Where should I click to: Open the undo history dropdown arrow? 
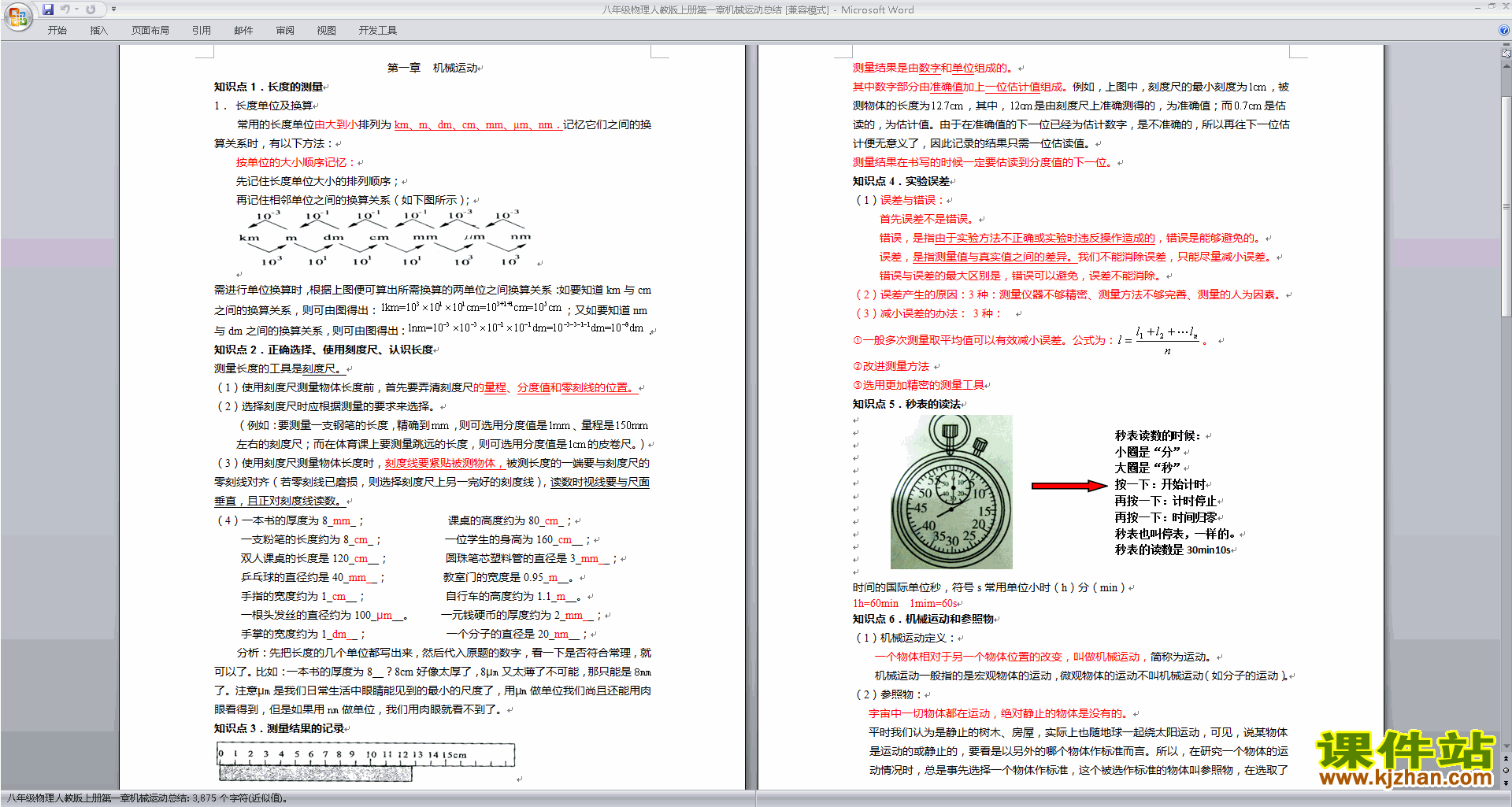tap(77, 9)
